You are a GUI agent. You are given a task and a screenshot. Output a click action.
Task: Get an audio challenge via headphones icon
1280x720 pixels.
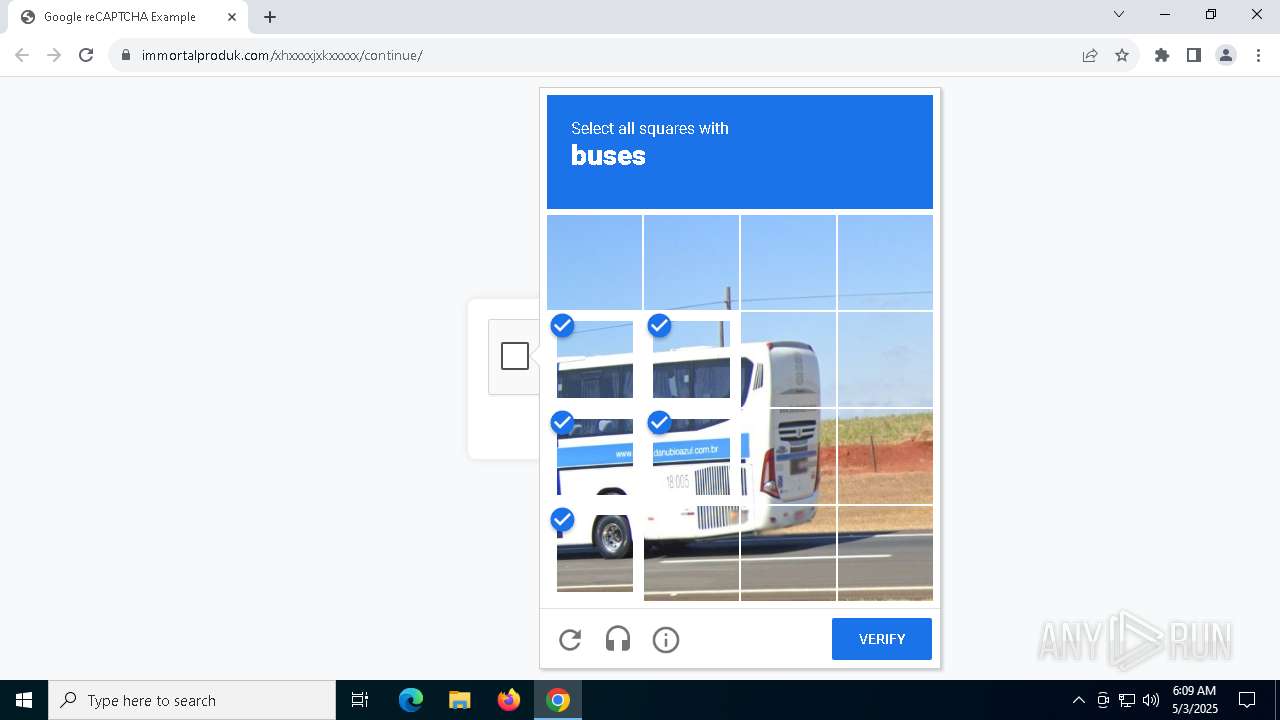click(618, 639)
